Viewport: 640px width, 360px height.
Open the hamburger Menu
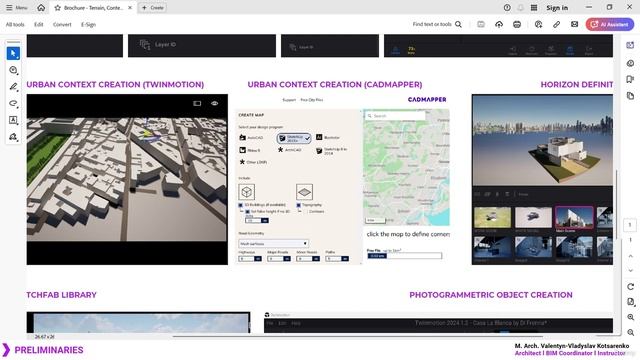(x=17, y=8)
